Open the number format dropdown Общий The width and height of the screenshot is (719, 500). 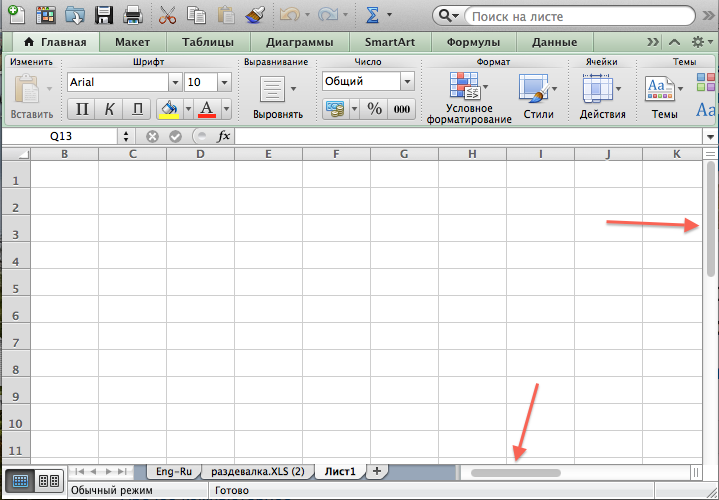[407, 82]
